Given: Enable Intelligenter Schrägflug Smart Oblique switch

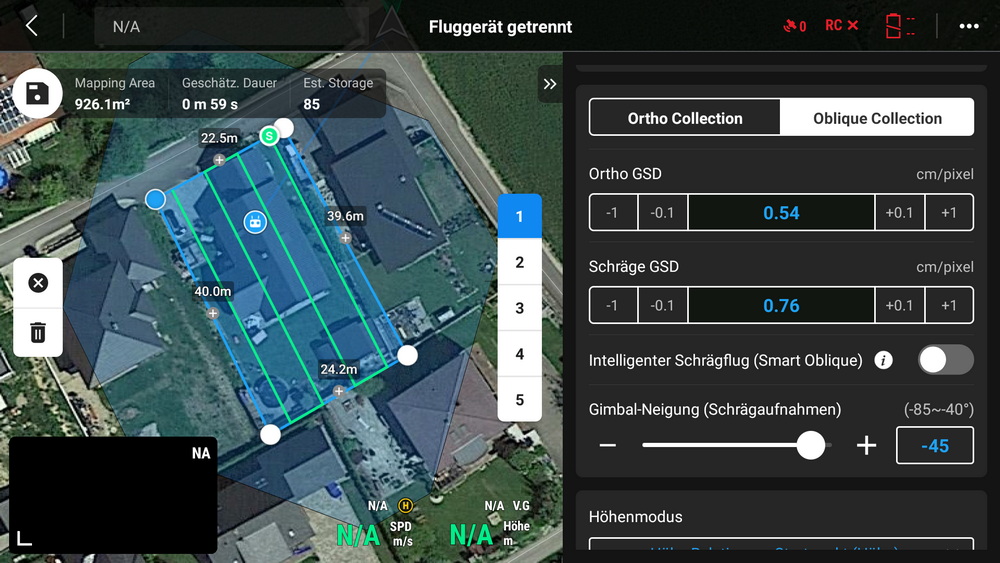Looking at the screenshot, I should (x=945, y=360).
